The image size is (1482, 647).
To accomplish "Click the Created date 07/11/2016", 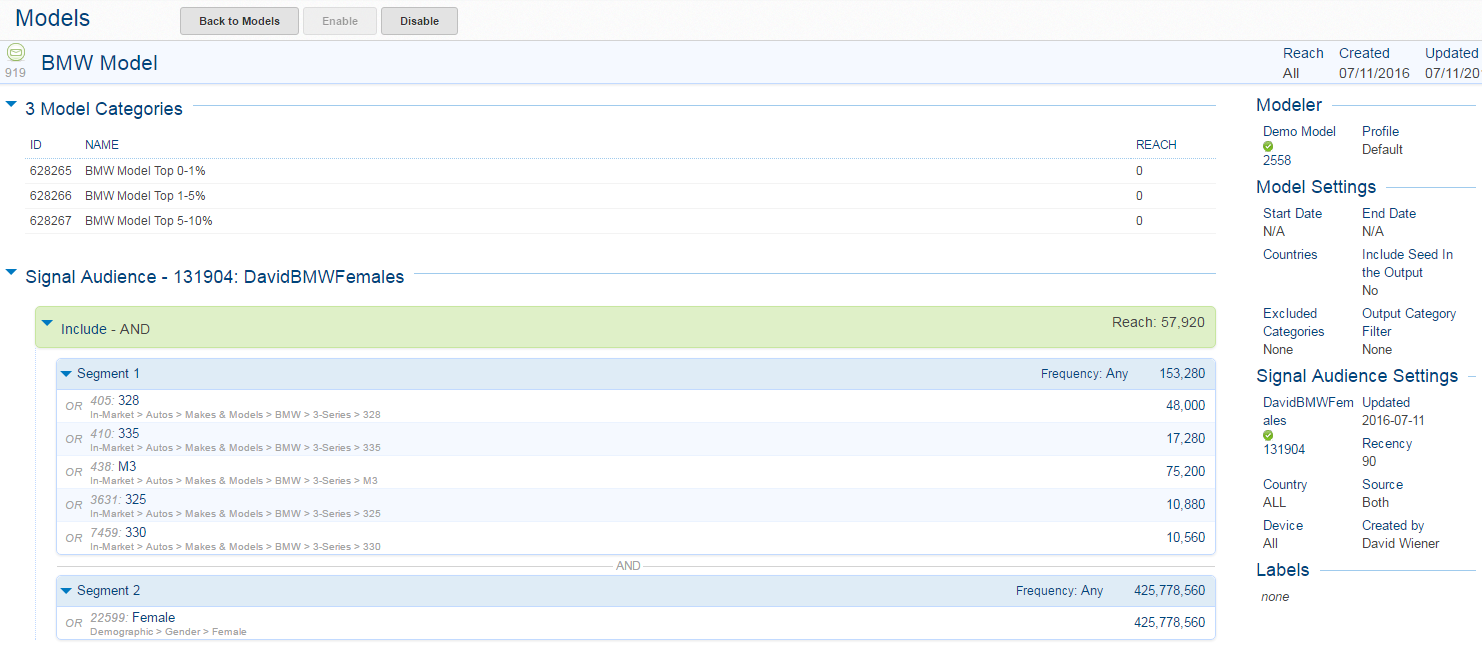I will 1374,73.
